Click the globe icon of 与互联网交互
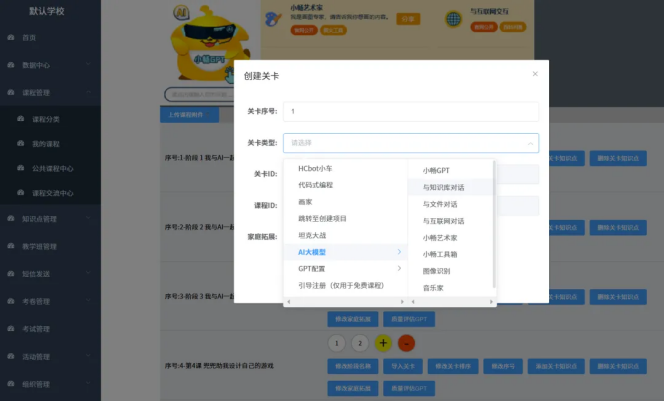This screenshot has width=665, height=402. click(453, 19)
